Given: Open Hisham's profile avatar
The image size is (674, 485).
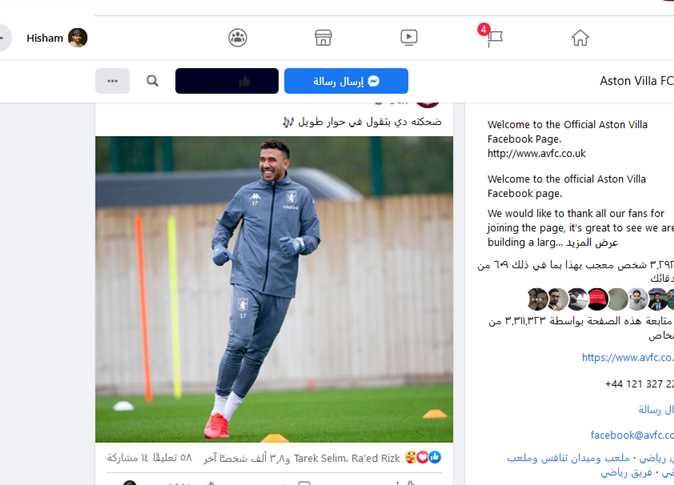Looking at the screenshot, I should tap(78, 38).
